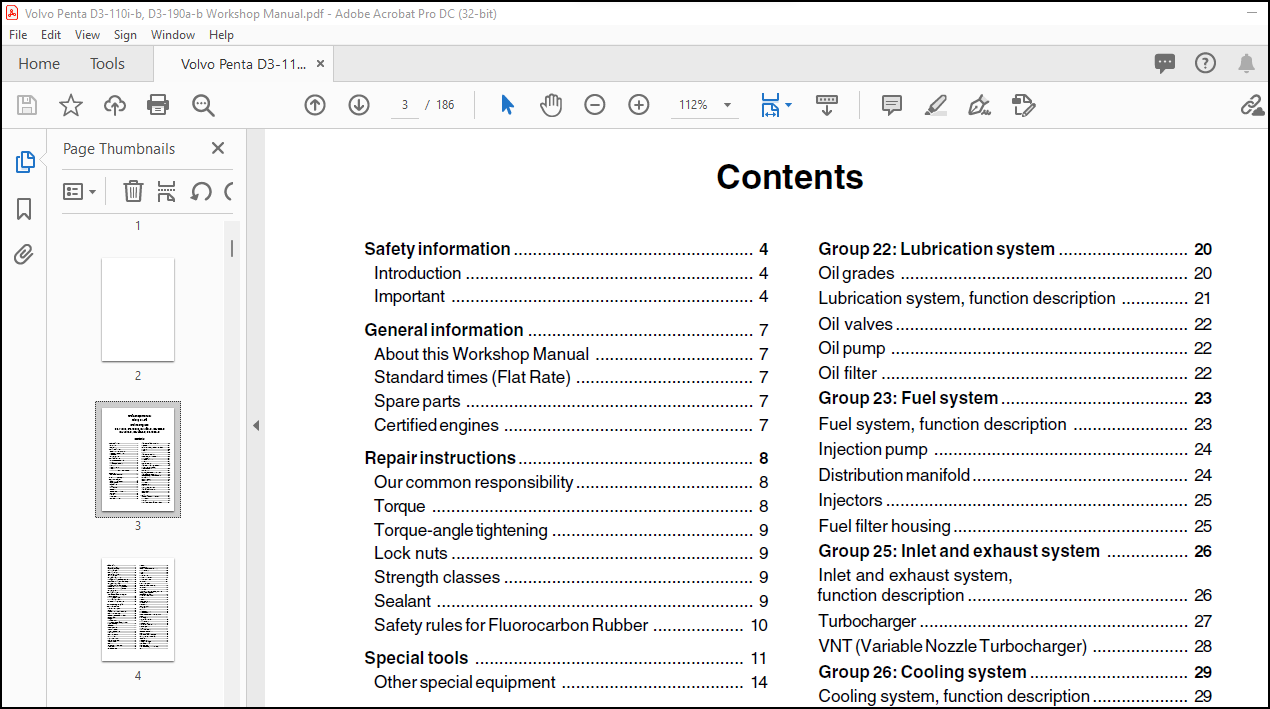Print the document with printer icon
The width and height of the screenshot is (1270, 709).
tap(158, 105)
